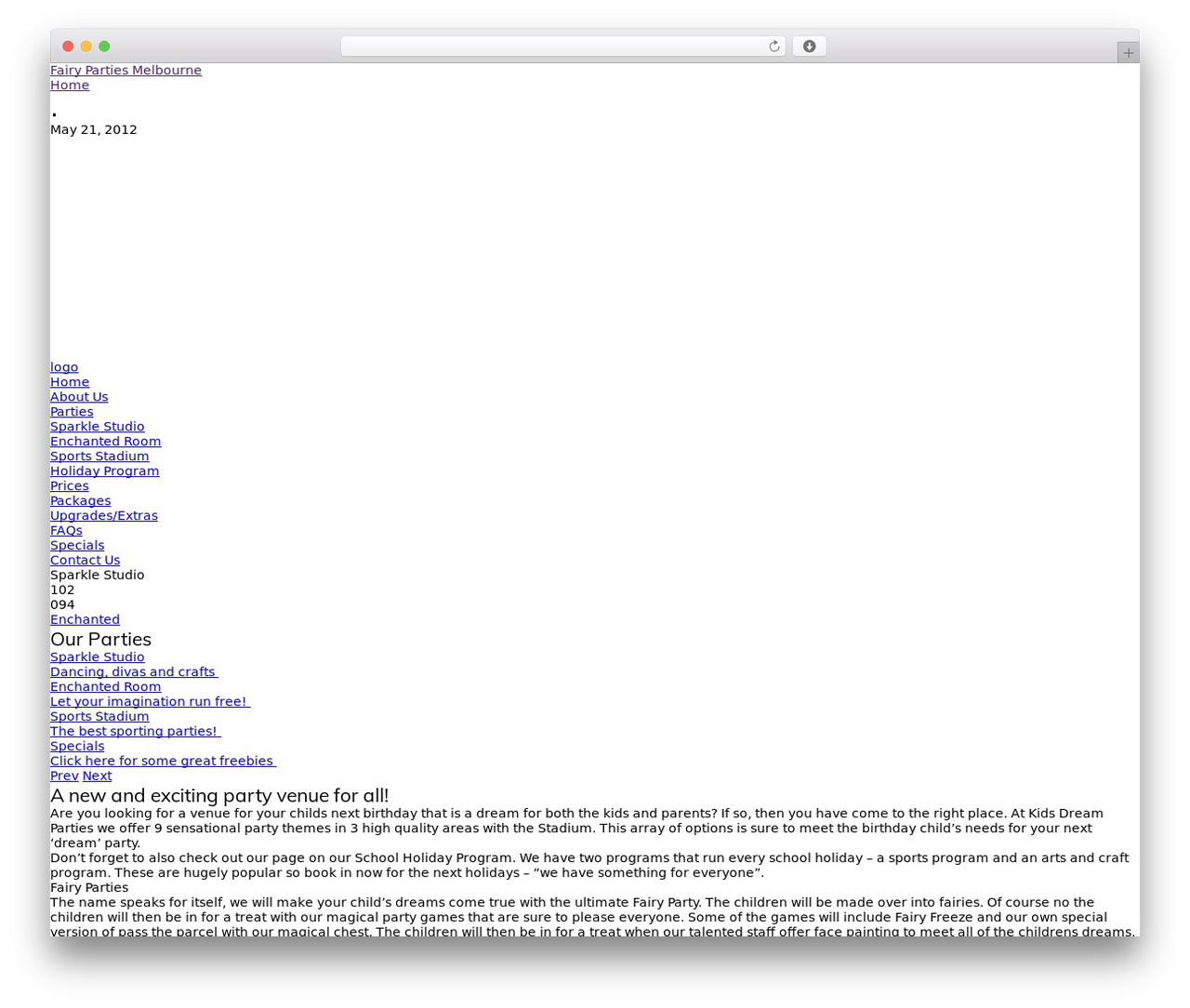The image size is (1190, 1008).
Task: Follow the single-word Enchanted link
Action: point(85,620)
